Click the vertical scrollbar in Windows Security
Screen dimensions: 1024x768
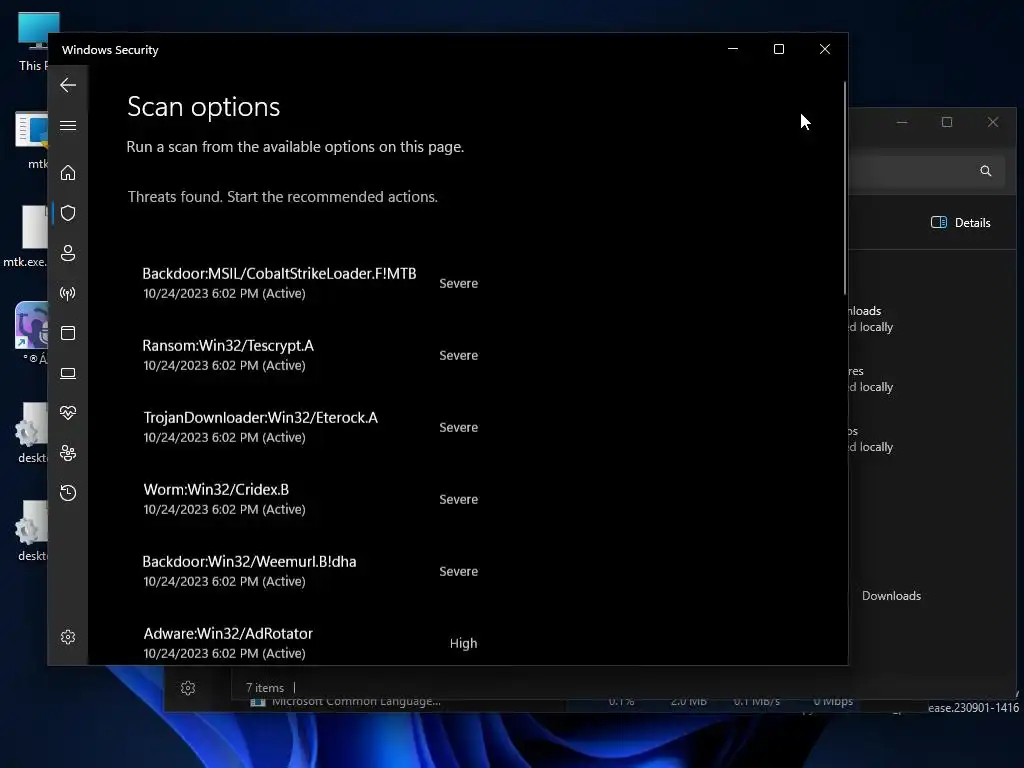(844, 188)
